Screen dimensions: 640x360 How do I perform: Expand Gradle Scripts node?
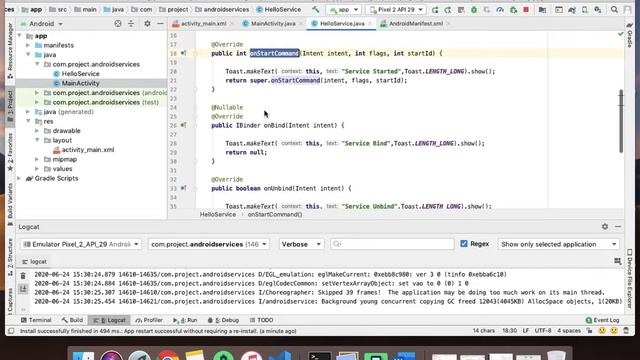[x=19, y=178]
